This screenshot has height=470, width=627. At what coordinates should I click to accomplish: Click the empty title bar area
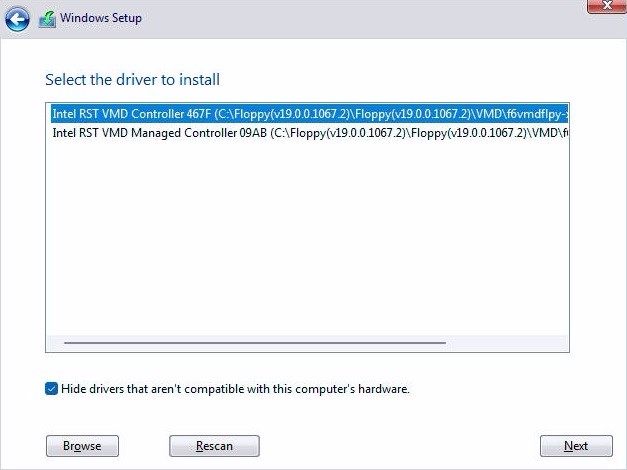tap(350, 18)
